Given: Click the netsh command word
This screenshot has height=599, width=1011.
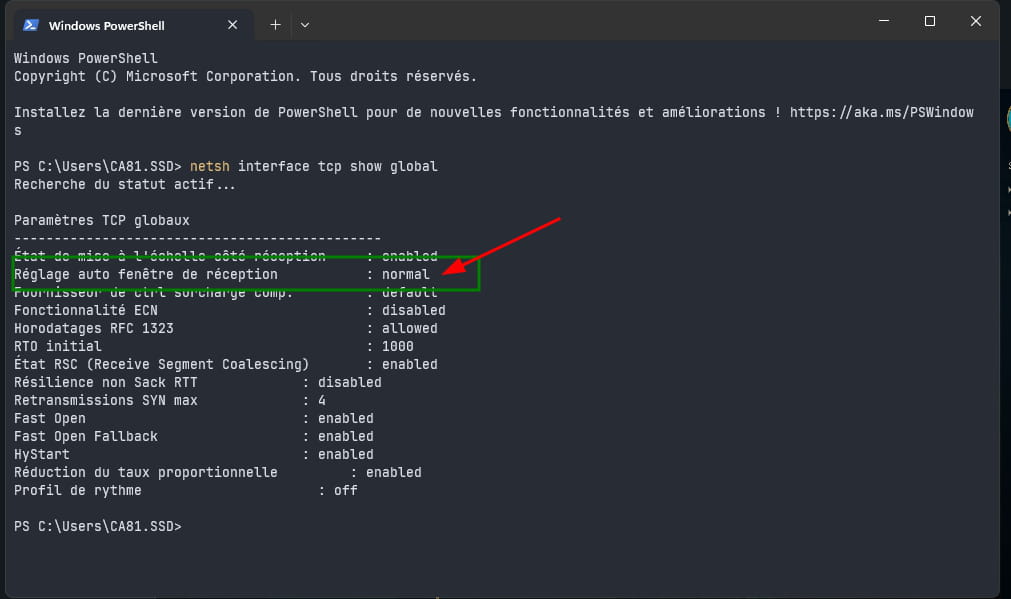Looking at the screenshot, I should click(210, 166).
